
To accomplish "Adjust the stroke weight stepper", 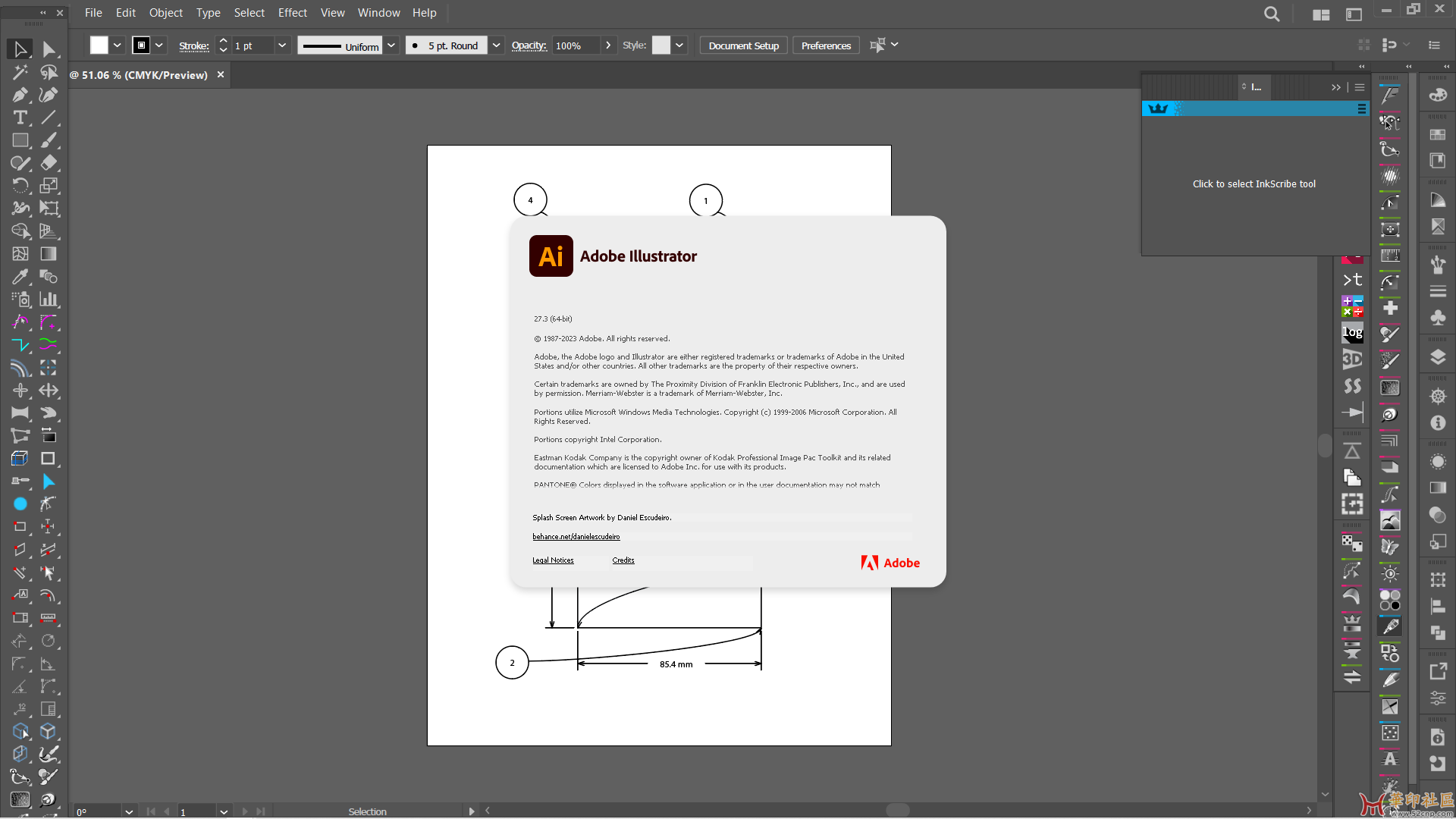I will 223,45.
